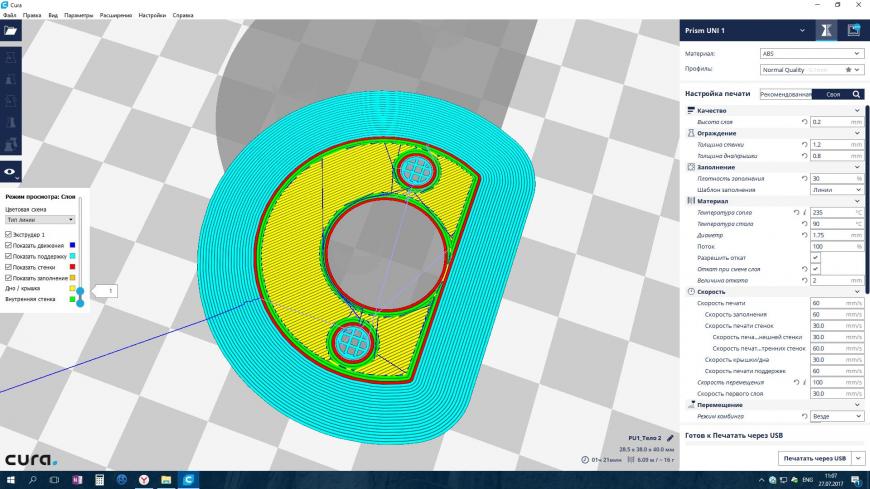Click the Высота слоя input field
This screenshot has width=870, height=489.
click(837, 122)
